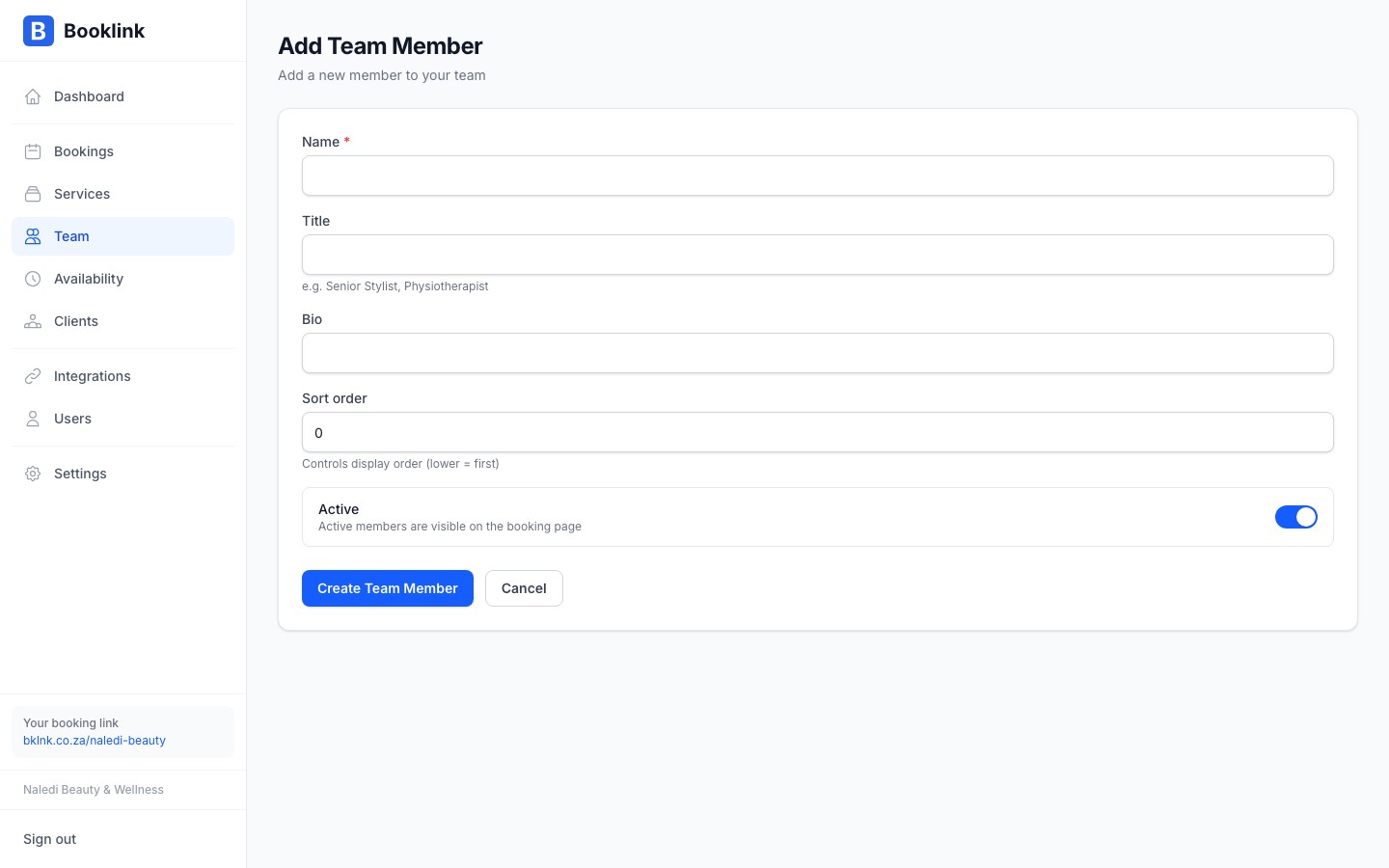
Task: Open the bklnk.co.za/naledi-beauty booking link
Action: (x=94, y=741)
